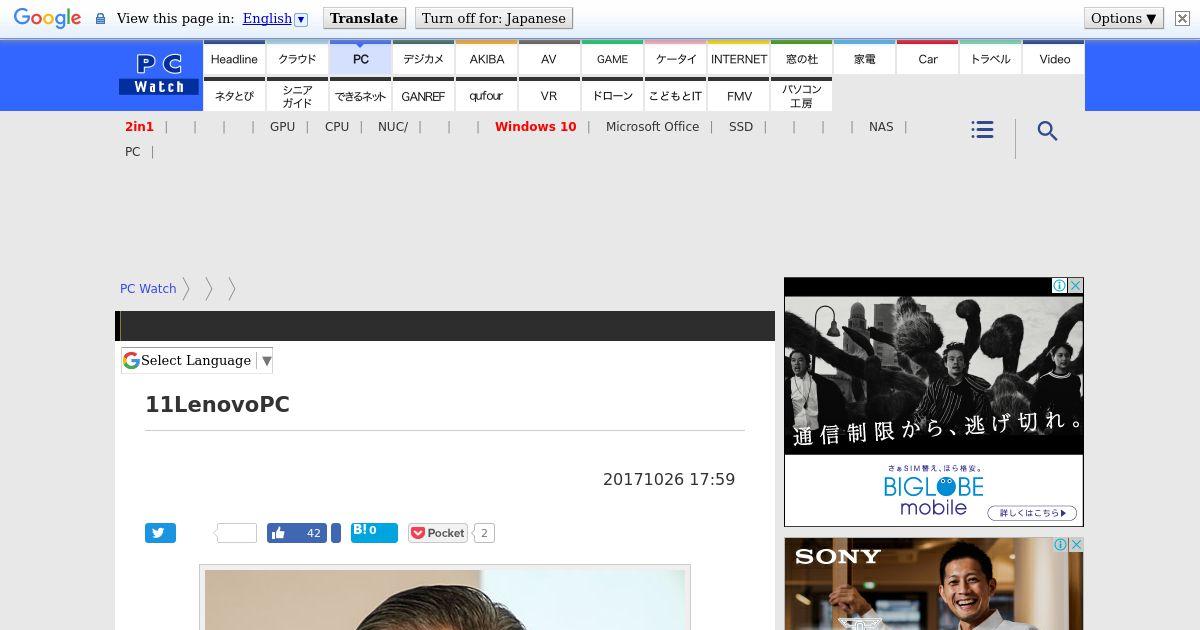Click the NUC/ topic link

(x=393, y=127)
